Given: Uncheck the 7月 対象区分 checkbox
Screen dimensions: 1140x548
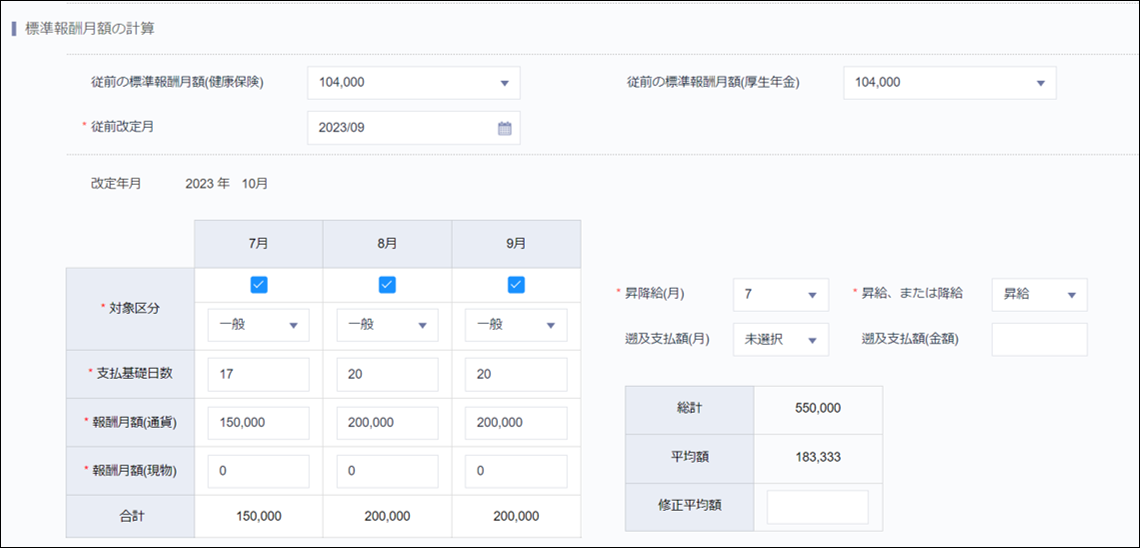Looking at the screenshot, I should [259, 285].
